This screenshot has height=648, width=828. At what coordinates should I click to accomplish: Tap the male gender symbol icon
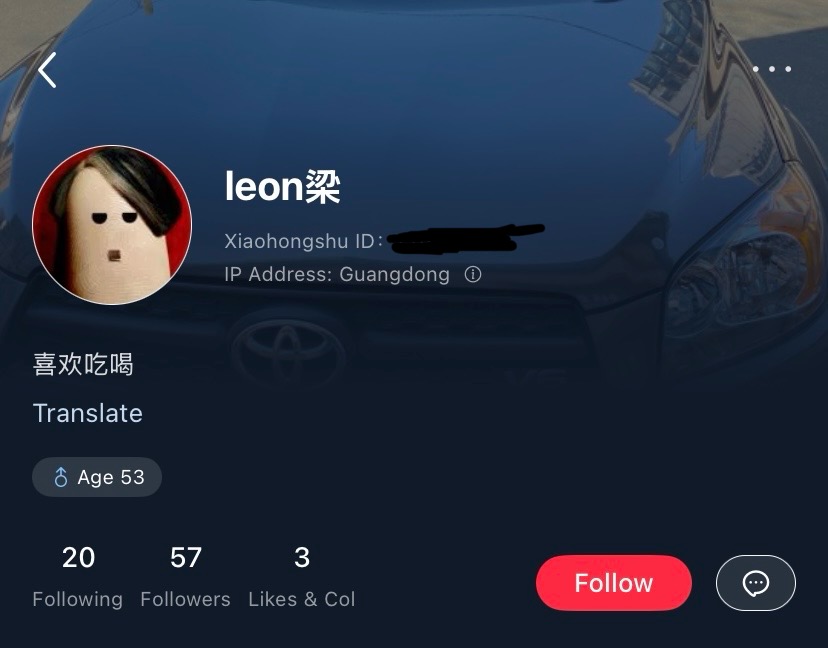[61, 477]
